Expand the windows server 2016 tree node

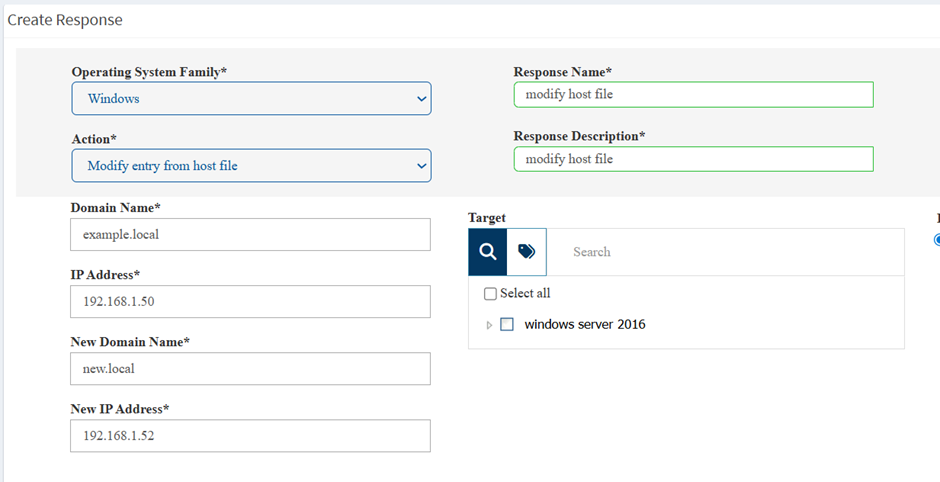tap(489, 325)
